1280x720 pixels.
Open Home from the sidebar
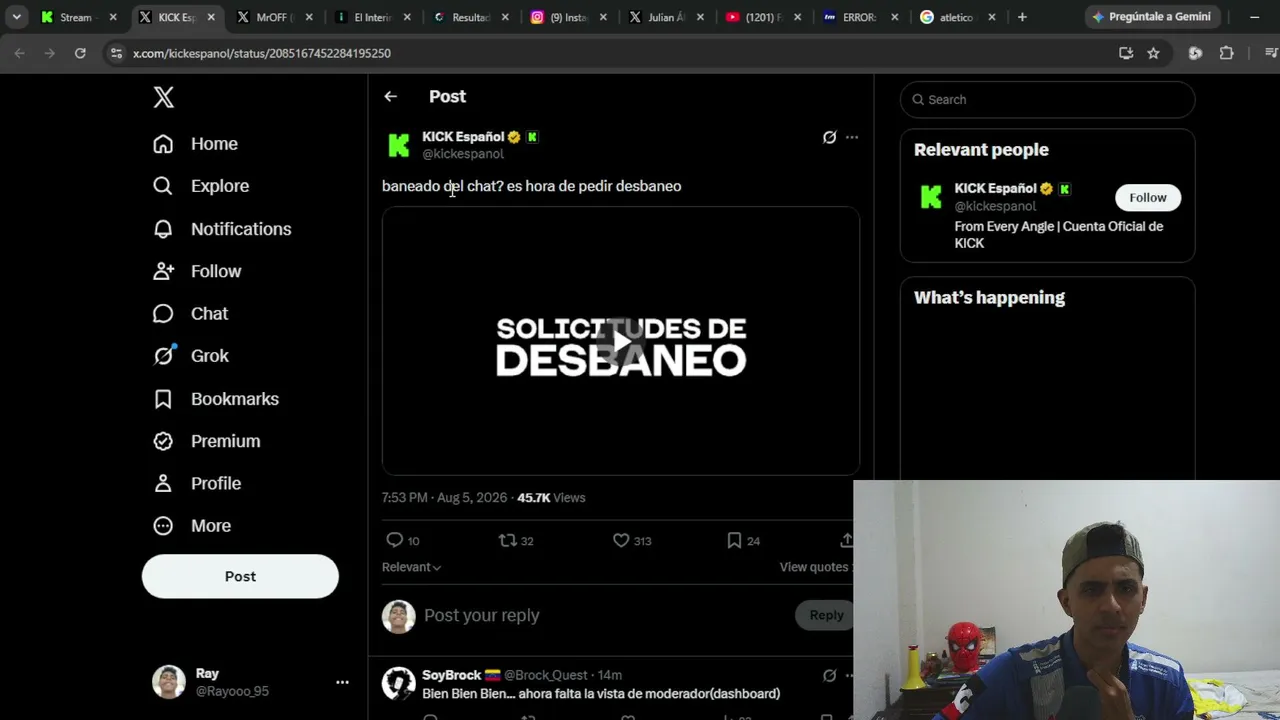pos(196,144)
